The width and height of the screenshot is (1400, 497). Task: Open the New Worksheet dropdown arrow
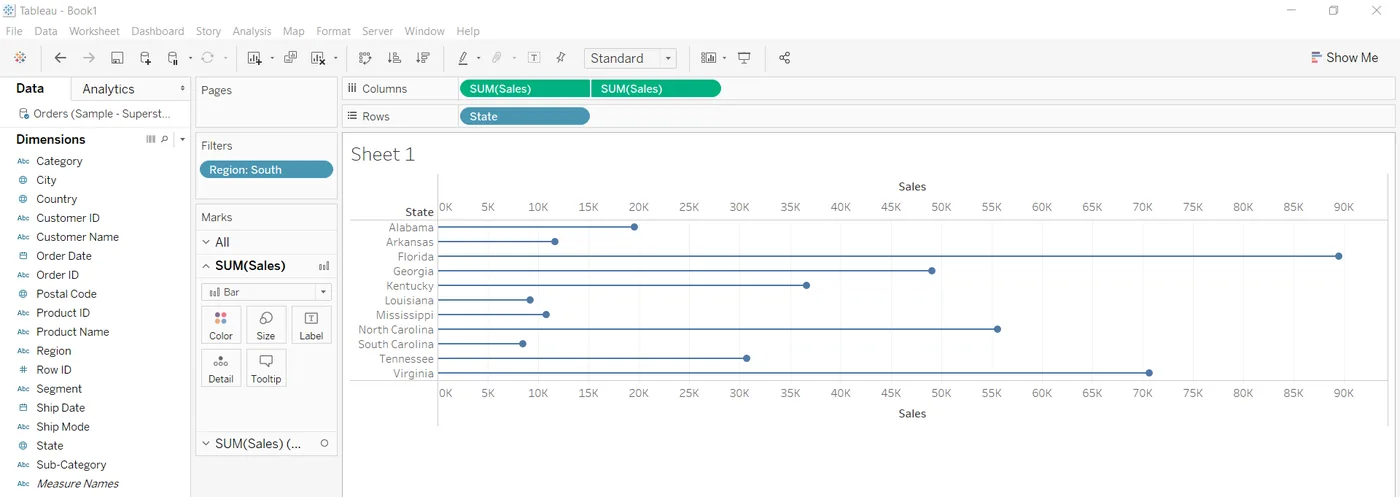(x=272, y=58)
